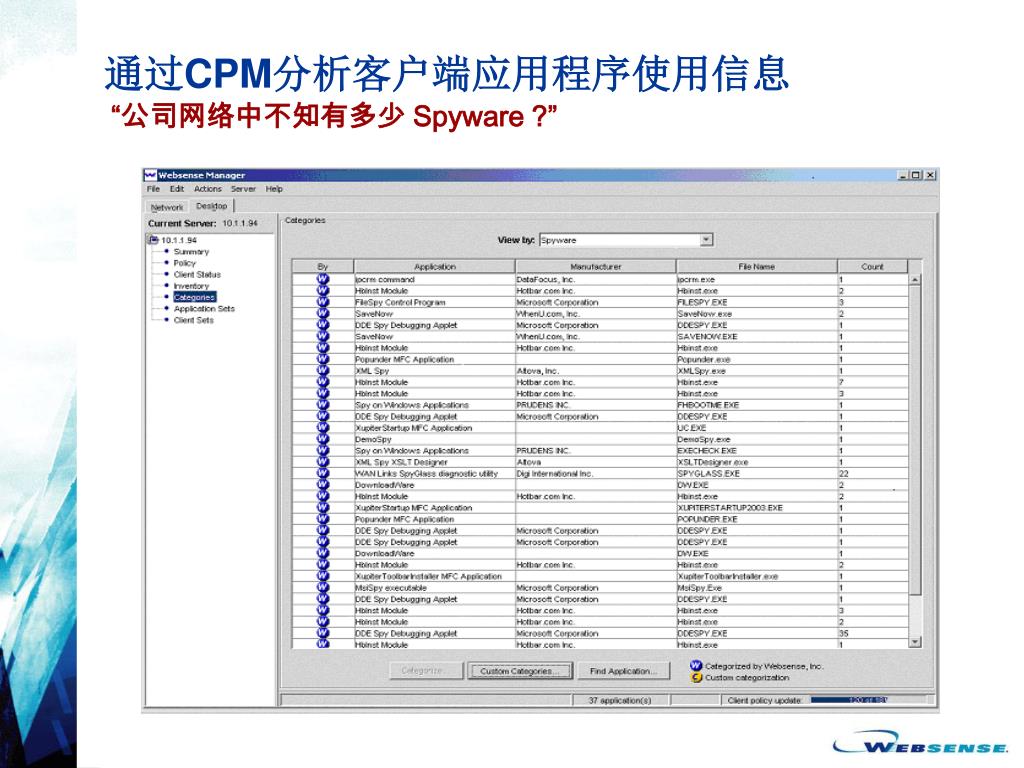Viewport: 1024px width, 768px height.
Task: Select Client Status in the tree
Action: coord(197,274)
